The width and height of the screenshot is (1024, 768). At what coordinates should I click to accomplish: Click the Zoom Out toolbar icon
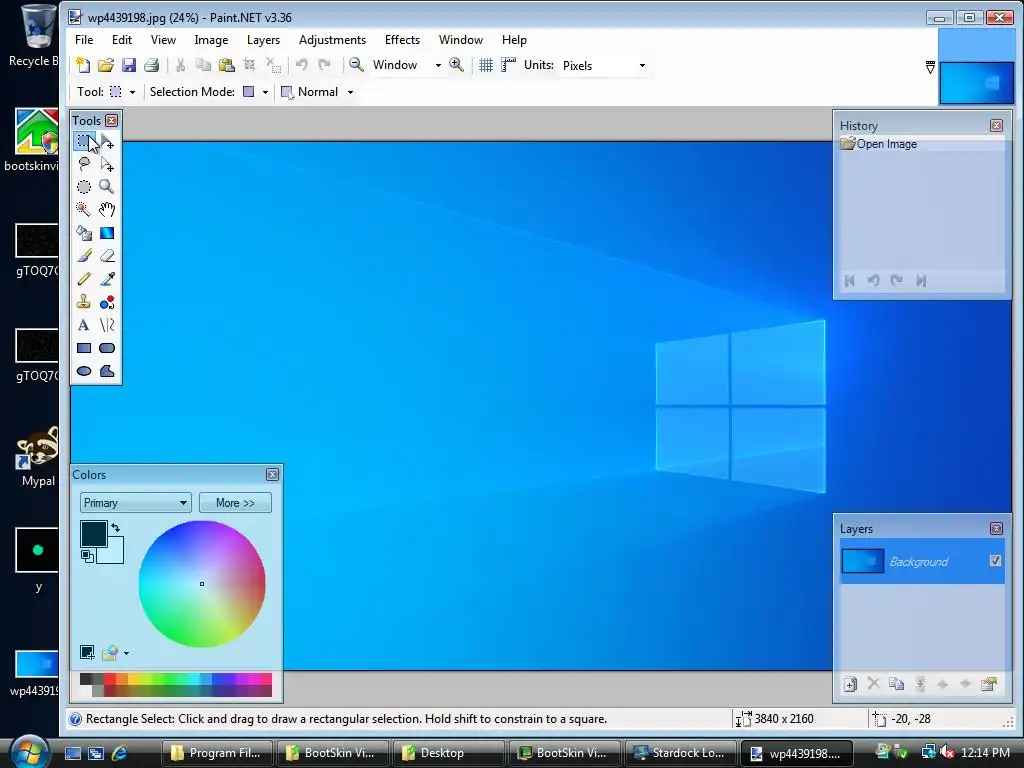tap(357, 65)
